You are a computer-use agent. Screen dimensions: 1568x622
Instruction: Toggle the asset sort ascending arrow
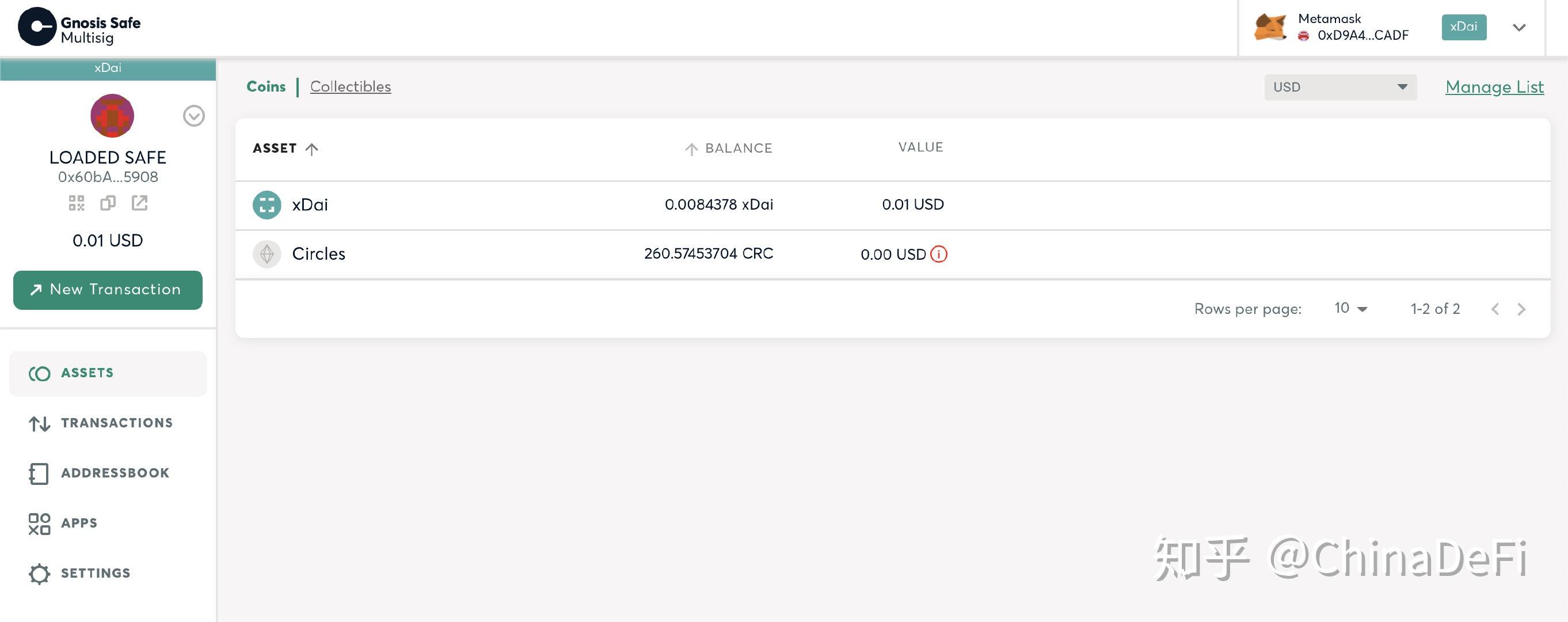[311, 148]
